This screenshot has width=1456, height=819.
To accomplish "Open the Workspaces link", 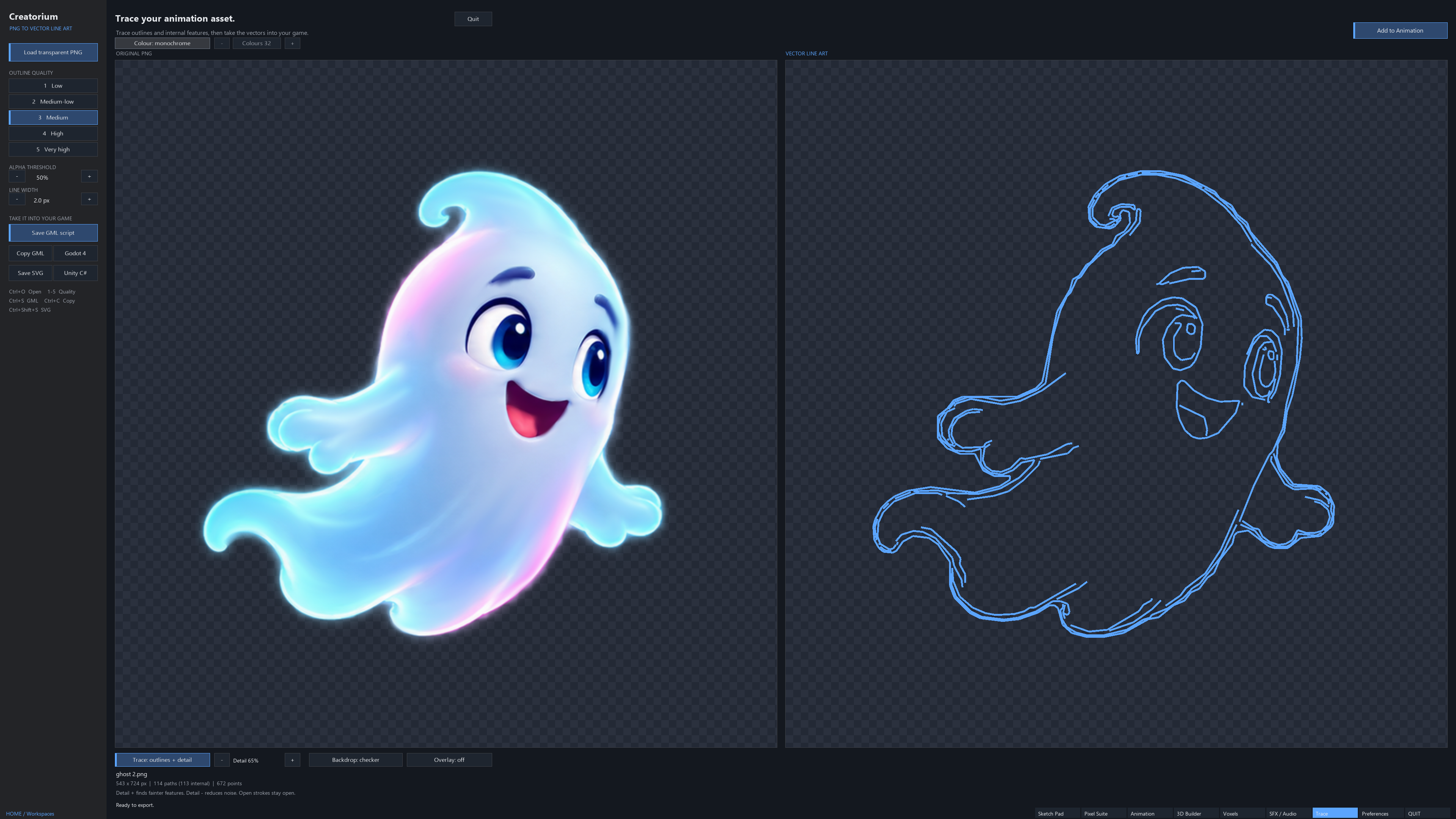I will click(40, 814).
